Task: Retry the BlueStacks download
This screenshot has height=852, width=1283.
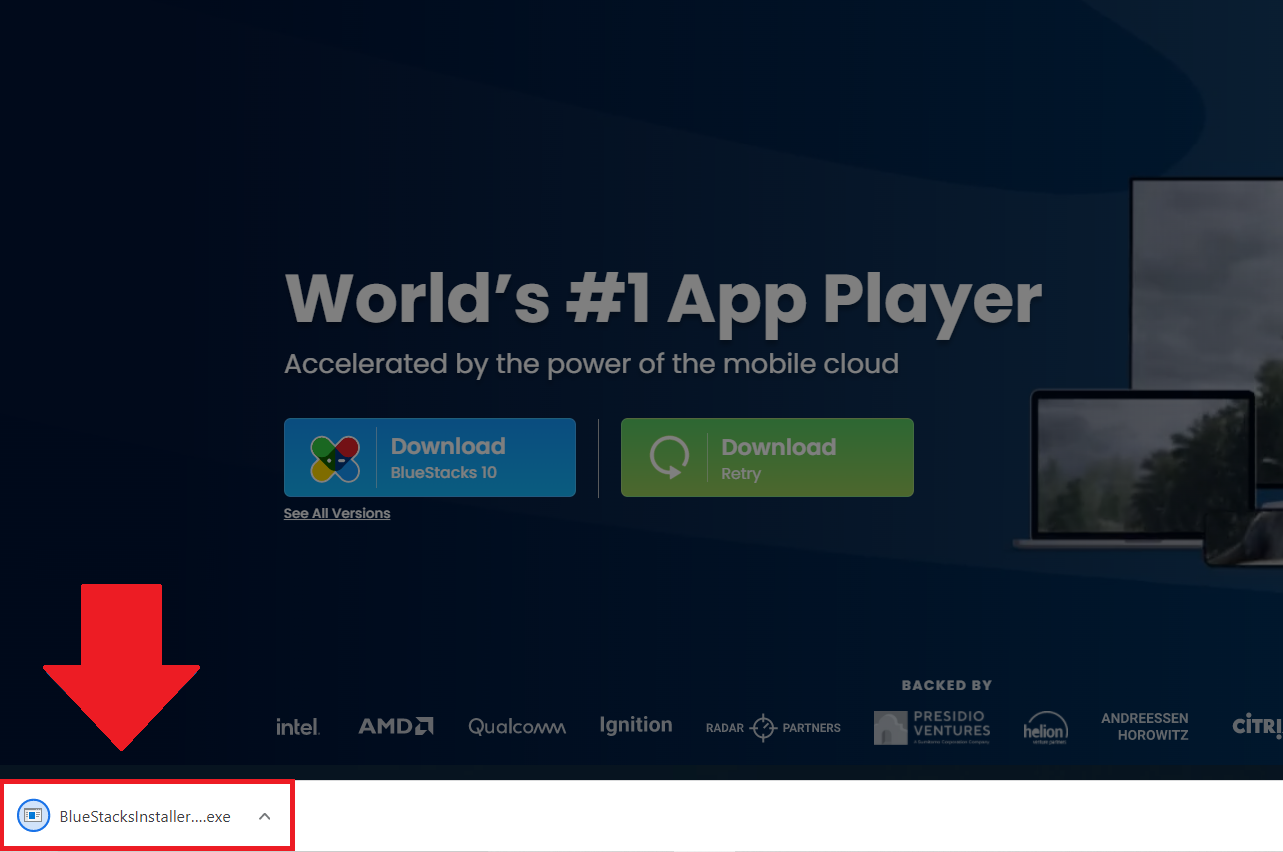Action: pos(767,457)
